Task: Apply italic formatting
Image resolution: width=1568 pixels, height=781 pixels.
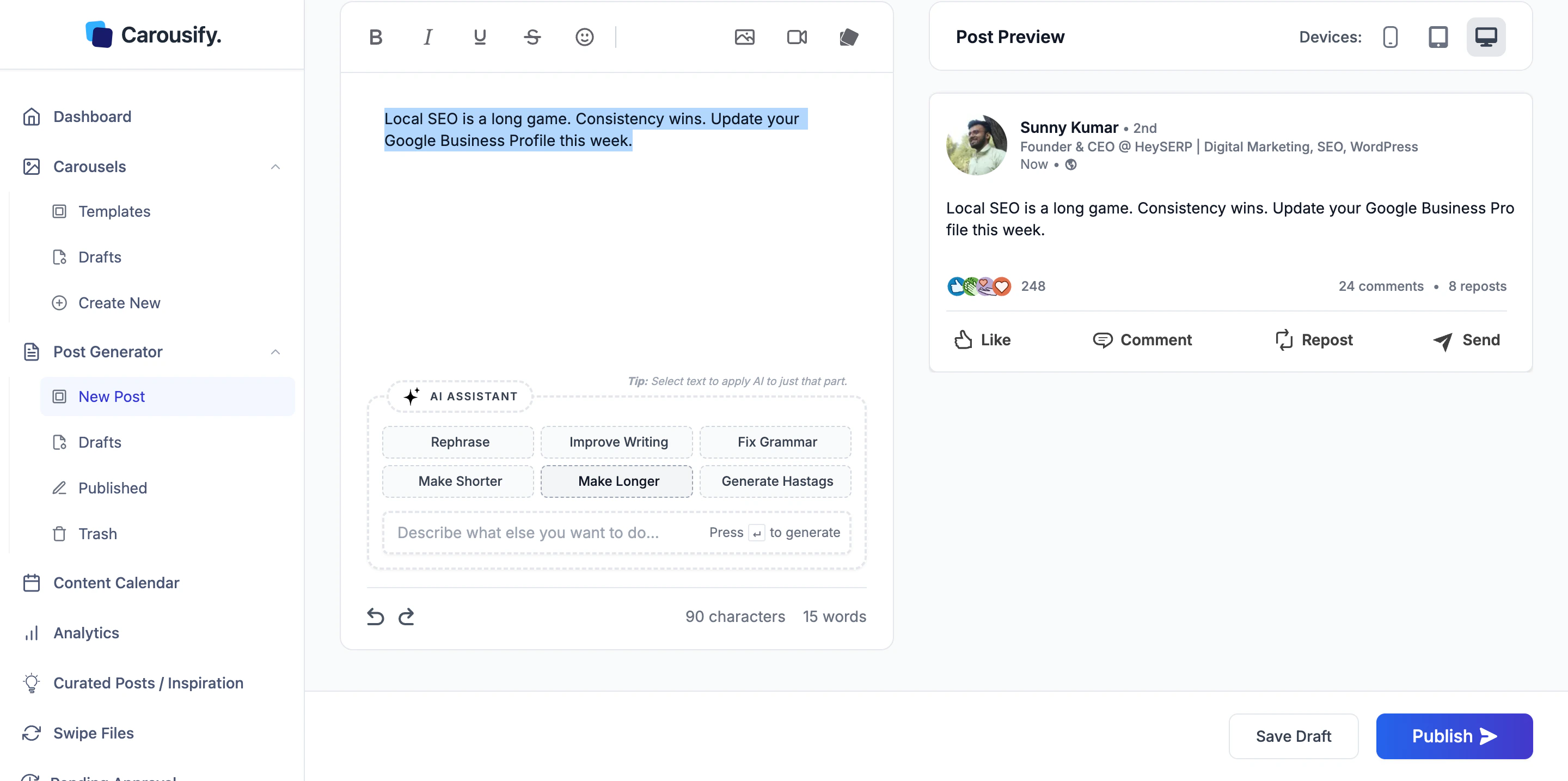Action: pos(428,37)
